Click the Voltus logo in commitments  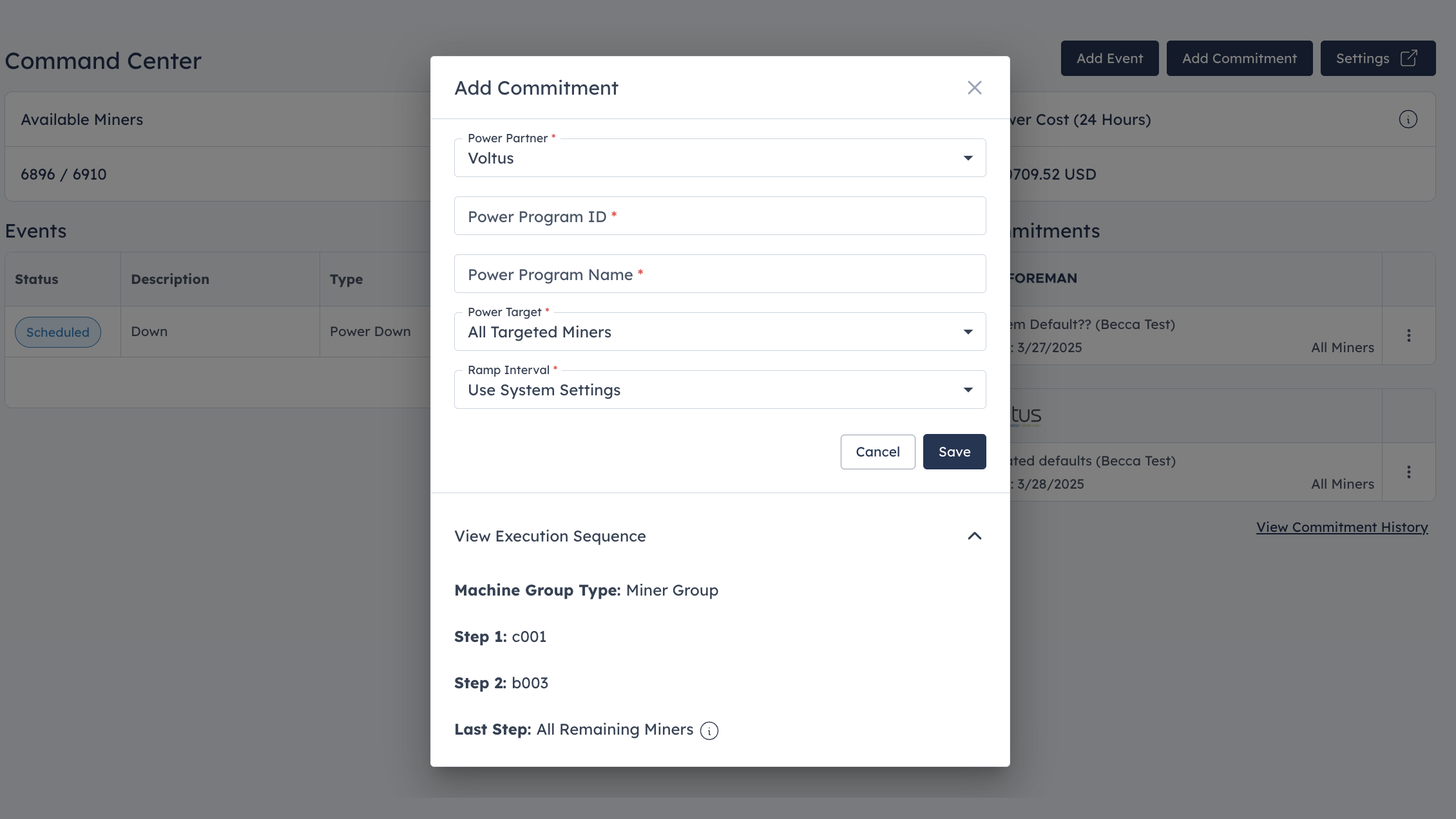pos(1026,416)
